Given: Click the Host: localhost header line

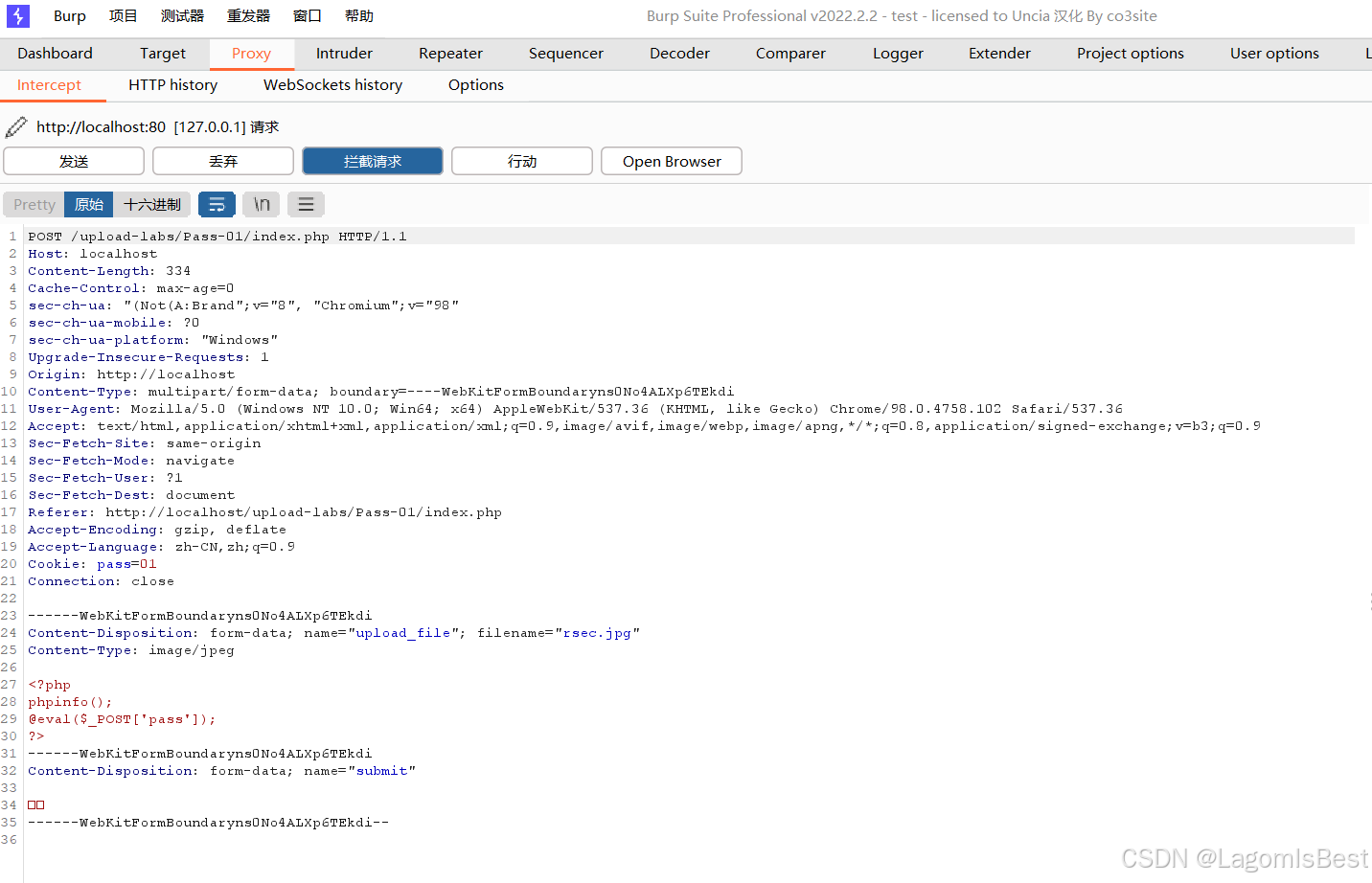Looking at the screenshot, I should (x=92, y=254).
